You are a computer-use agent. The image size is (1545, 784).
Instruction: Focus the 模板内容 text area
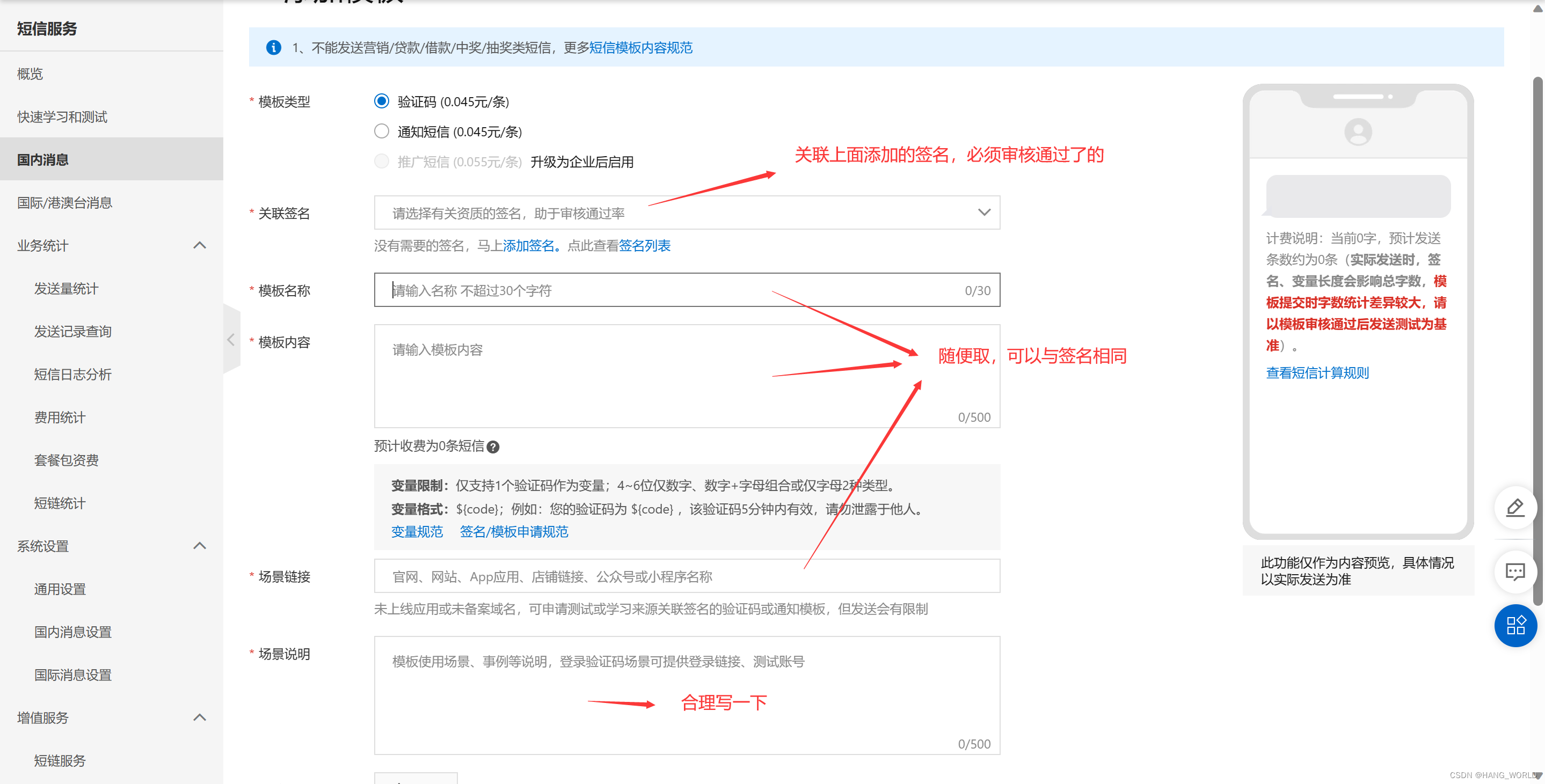pyautogui.click(x=687, y=376)
